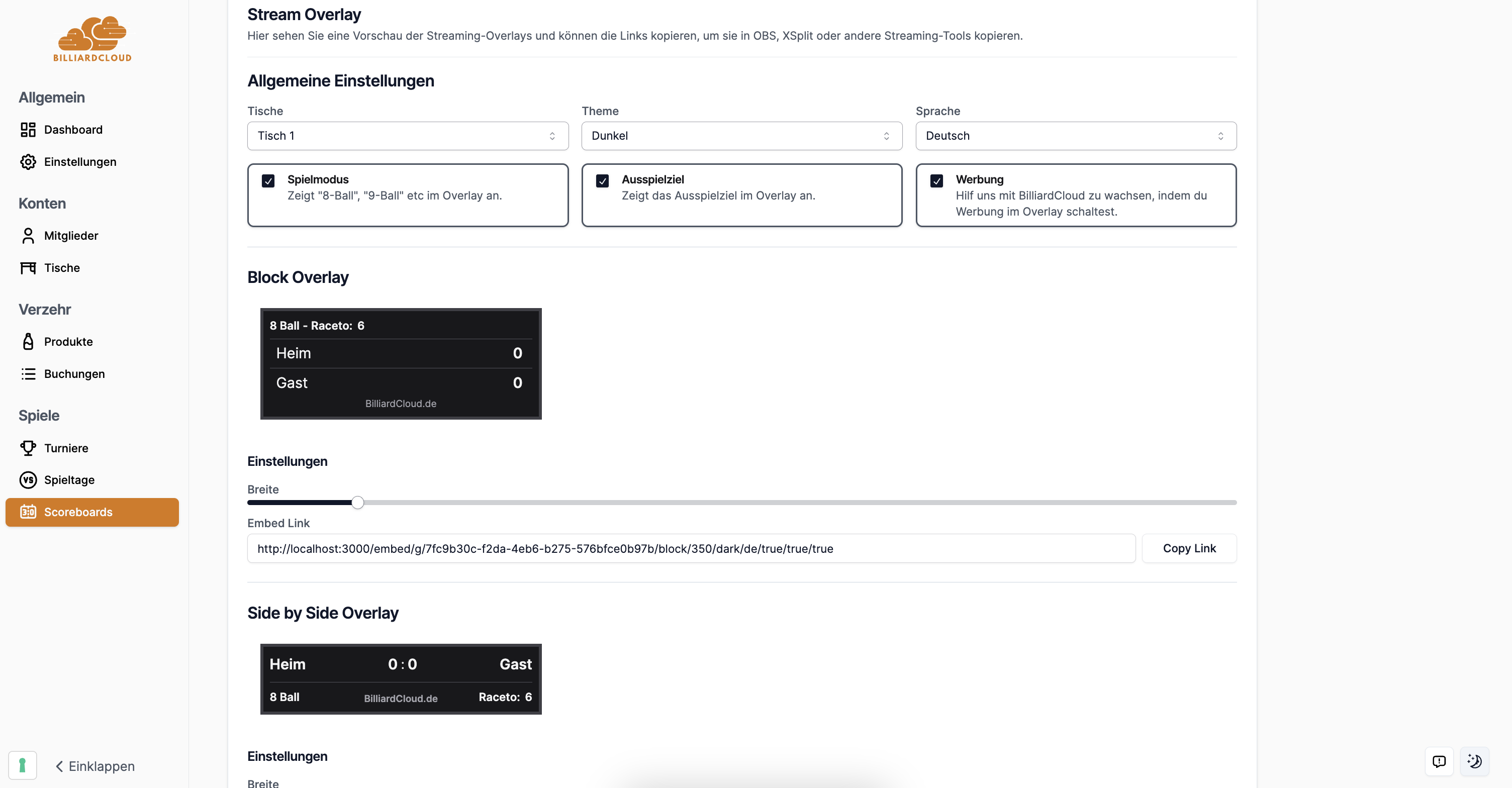Open the Tische dropdown showing Tisch 1
1512x788 pixels.
[407, 136]
